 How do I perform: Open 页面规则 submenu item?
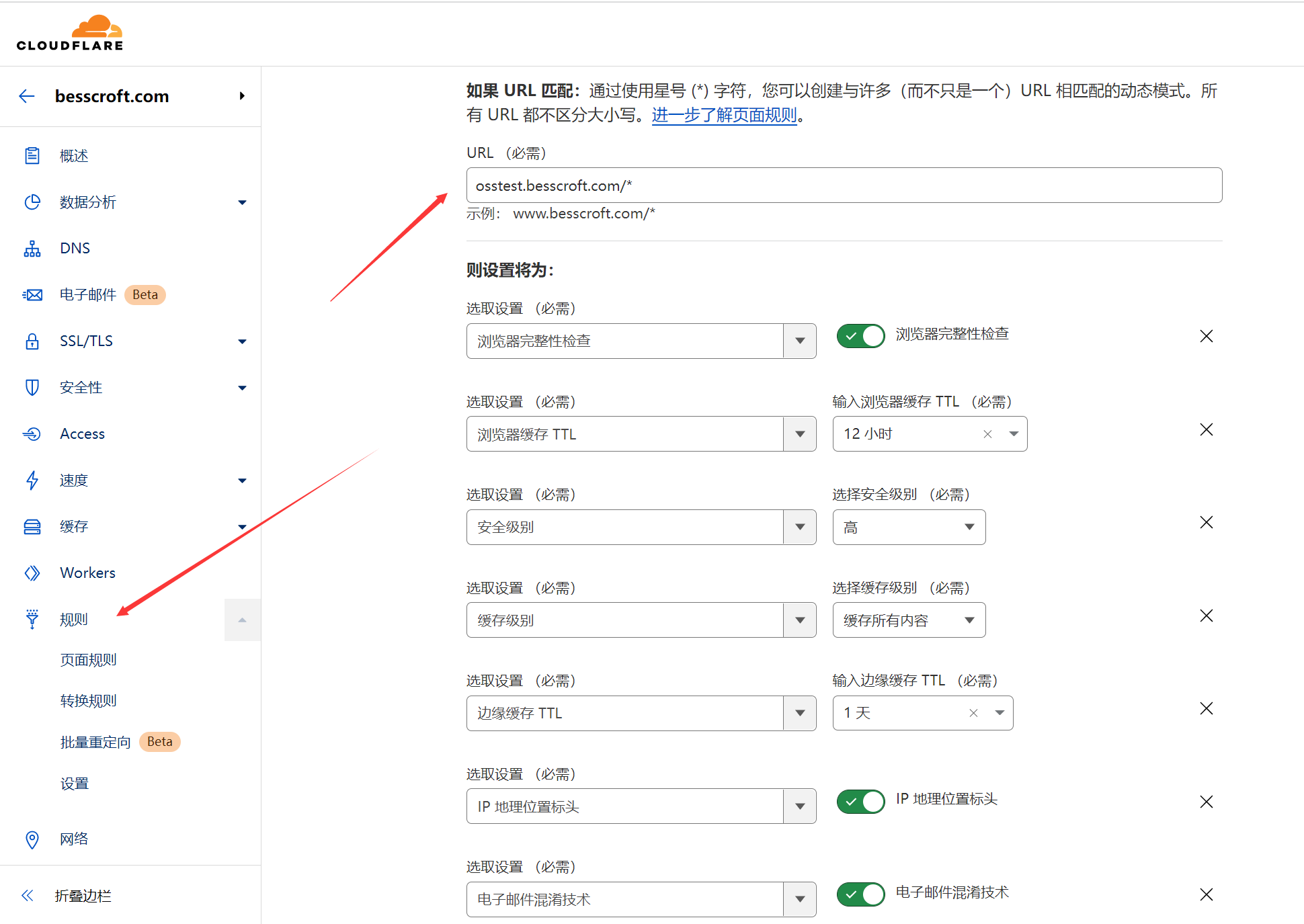click(89, 660)
